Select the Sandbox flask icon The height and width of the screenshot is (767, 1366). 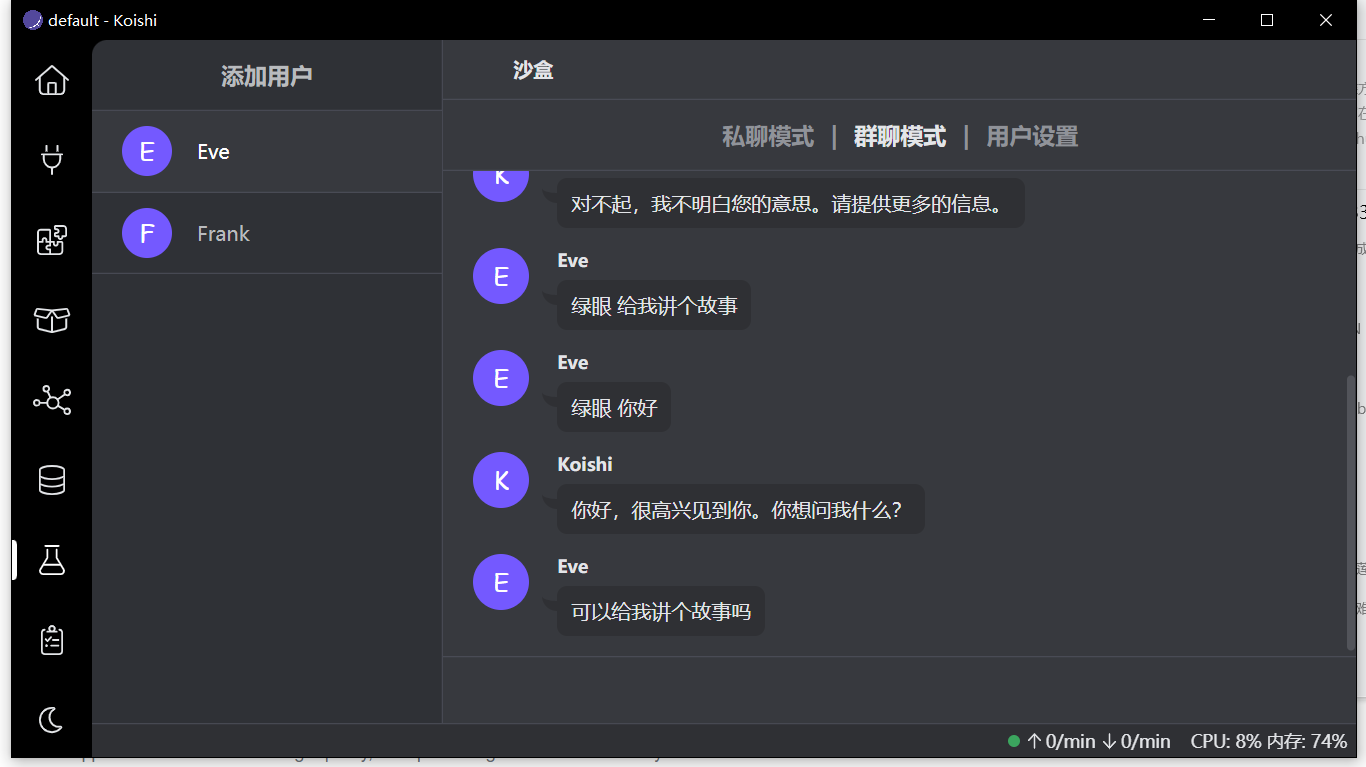[x=52, y=560]
